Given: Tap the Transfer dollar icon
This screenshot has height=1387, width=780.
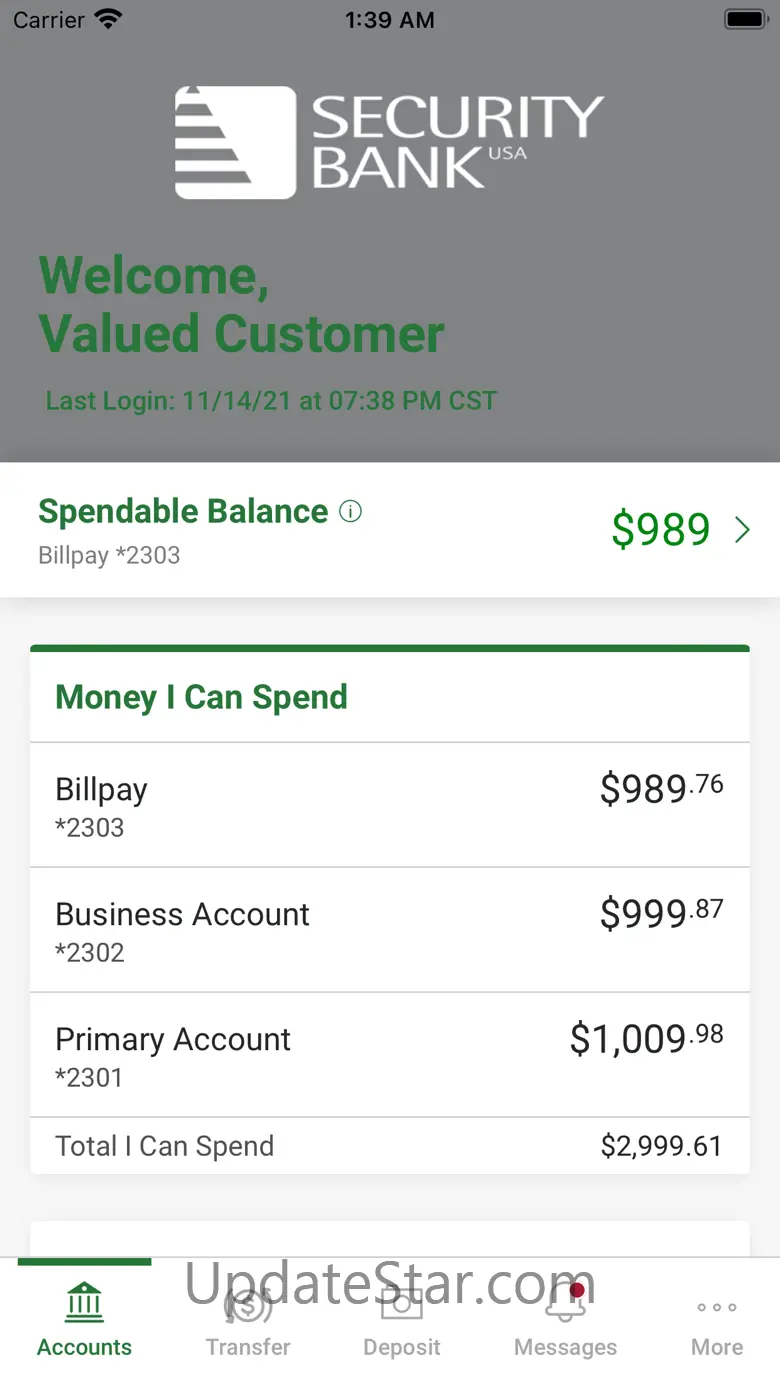Looking at the screenshot, I should (248, 1304).
